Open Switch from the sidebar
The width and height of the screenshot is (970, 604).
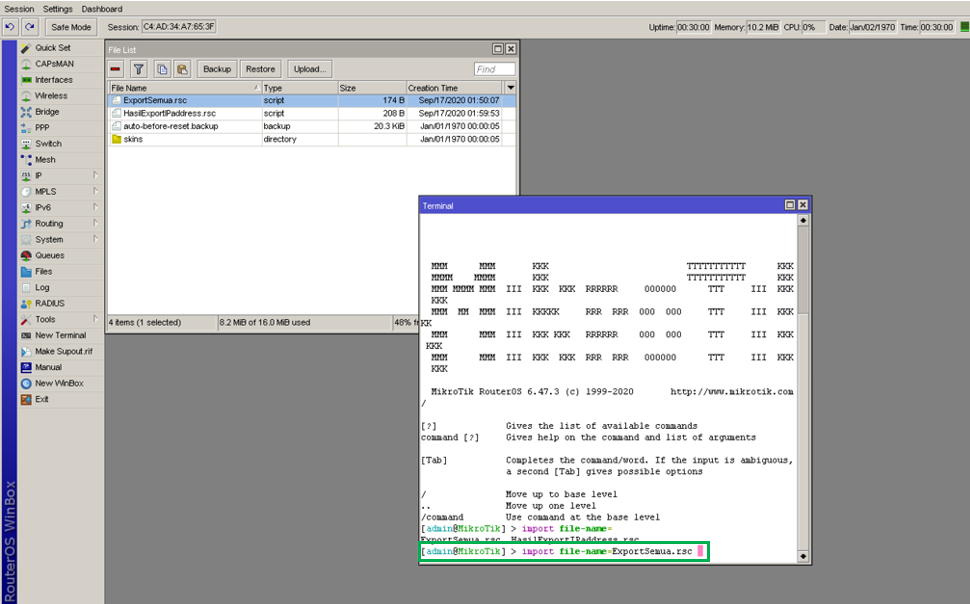[61, 144]
